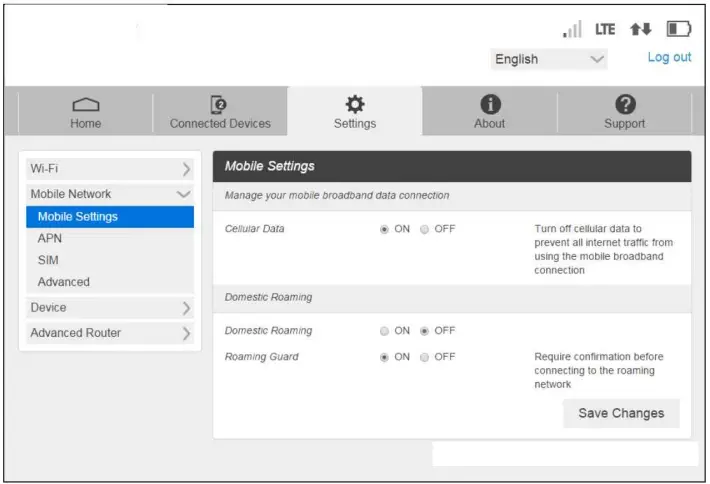Click the Settings gear icon

coord(355,106)
